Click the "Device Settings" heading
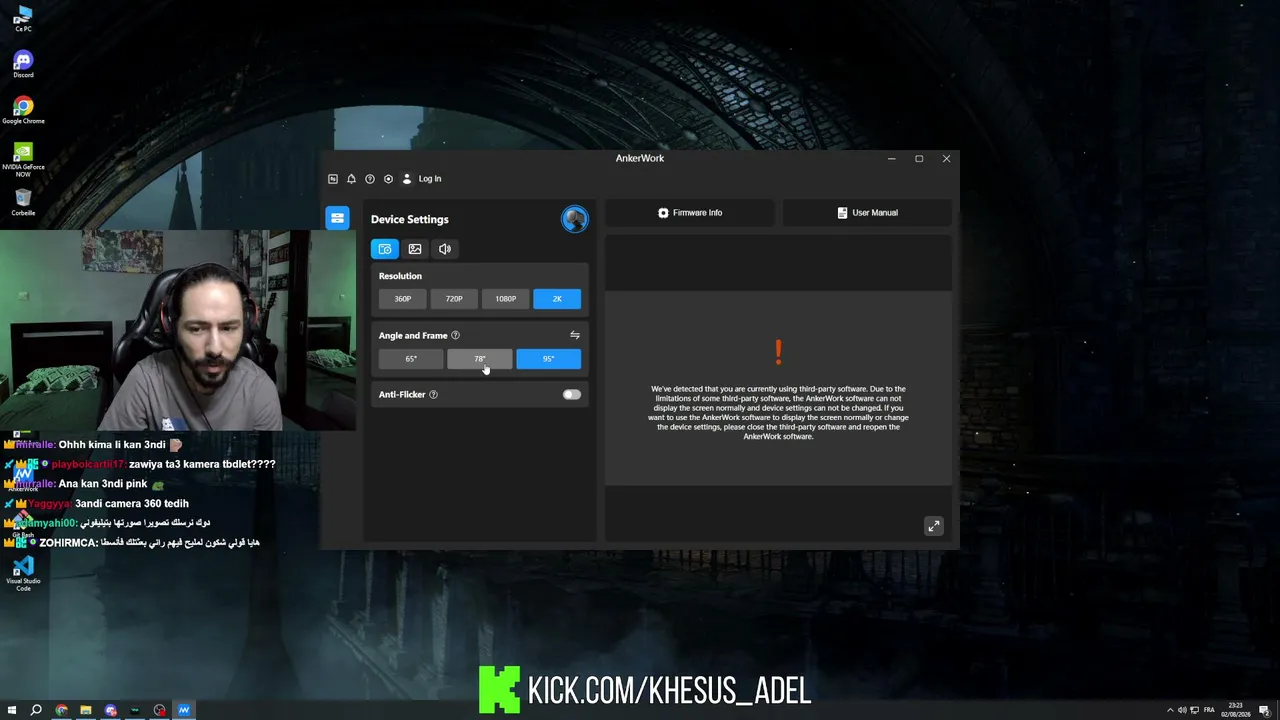Viewport: 1280px width, 720px height. [410, 219]
